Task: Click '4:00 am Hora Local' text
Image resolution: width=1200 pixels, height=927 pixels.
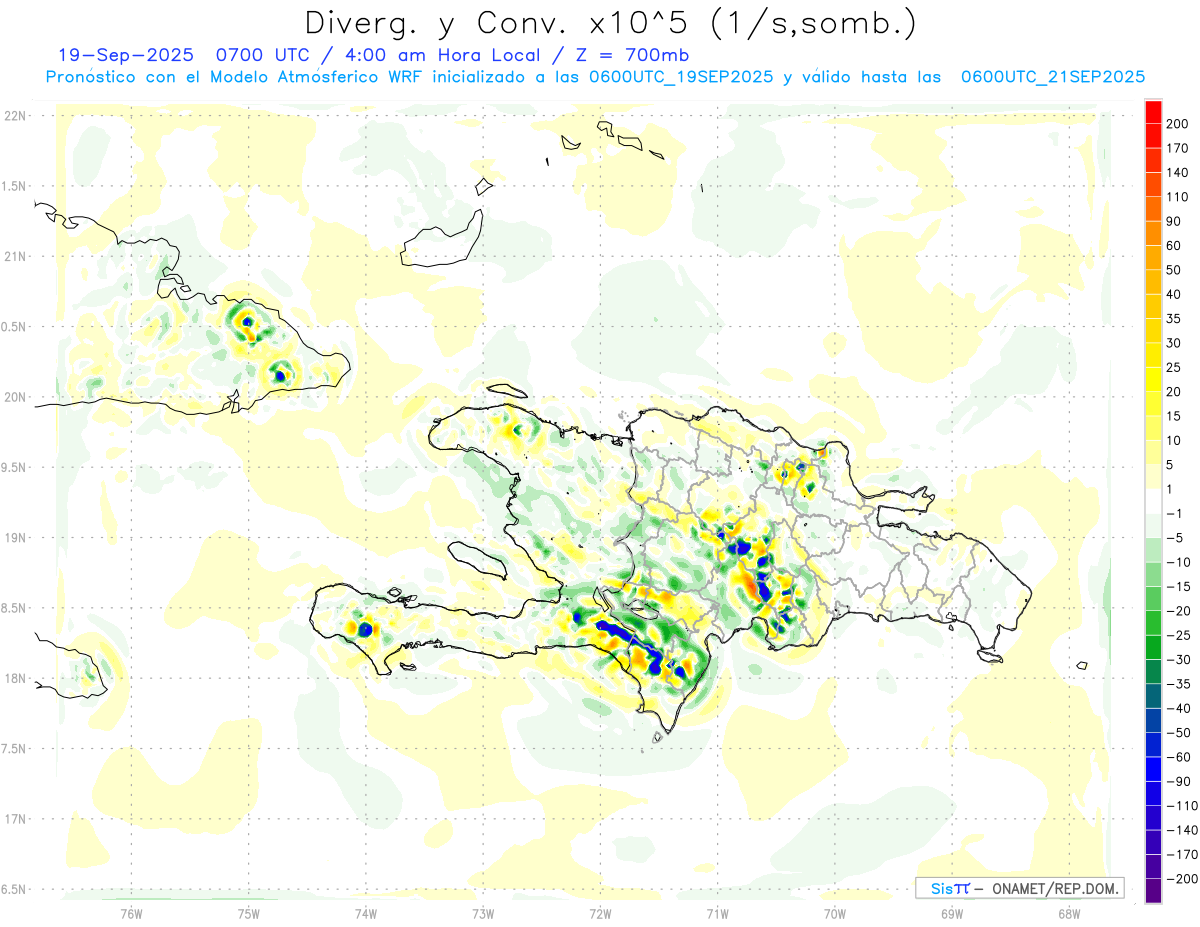Action: (x=442, y=55)
